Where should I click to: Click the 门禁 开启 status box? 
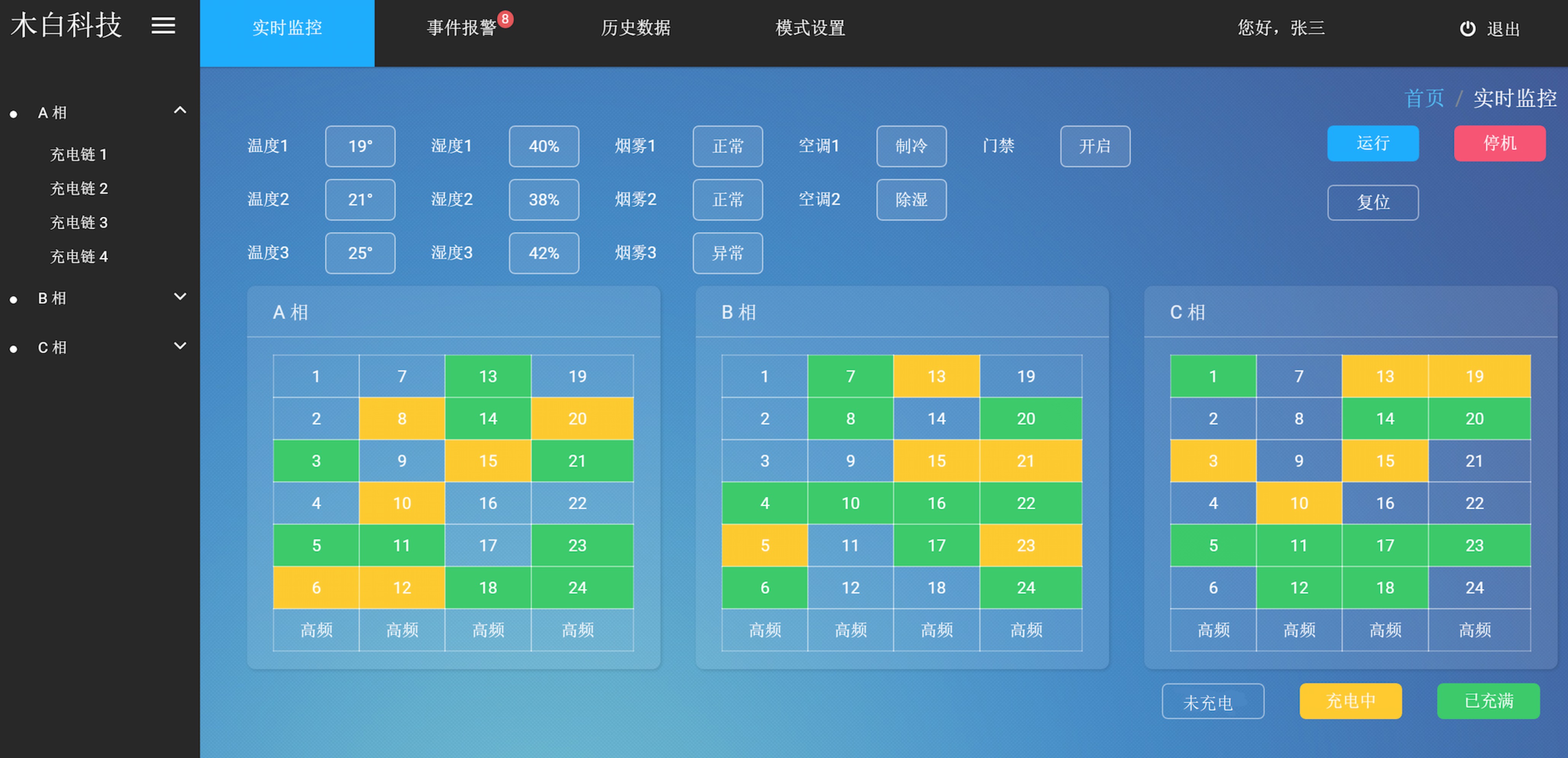click(1095, 147)
